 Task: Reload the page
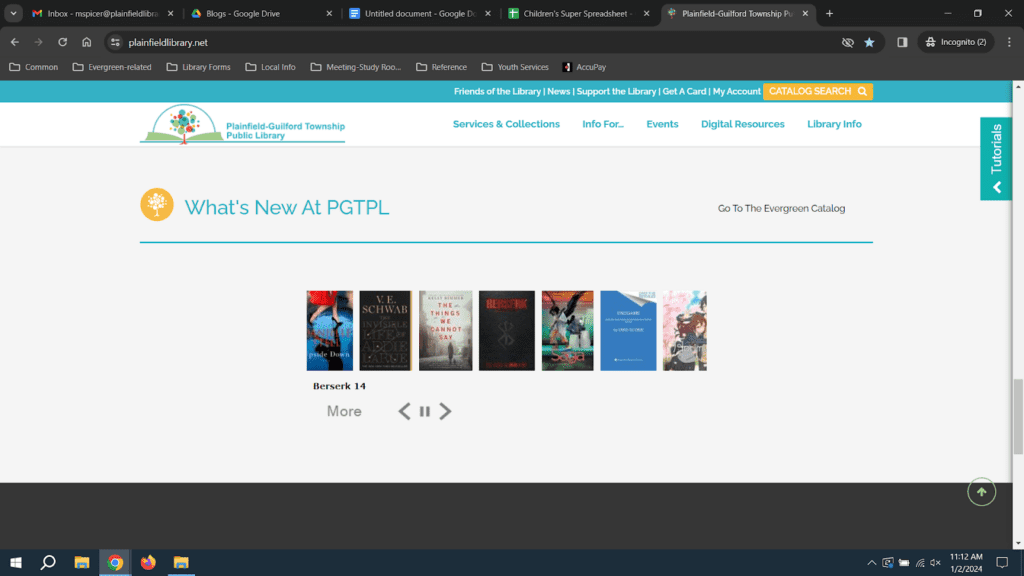(63, 42)
